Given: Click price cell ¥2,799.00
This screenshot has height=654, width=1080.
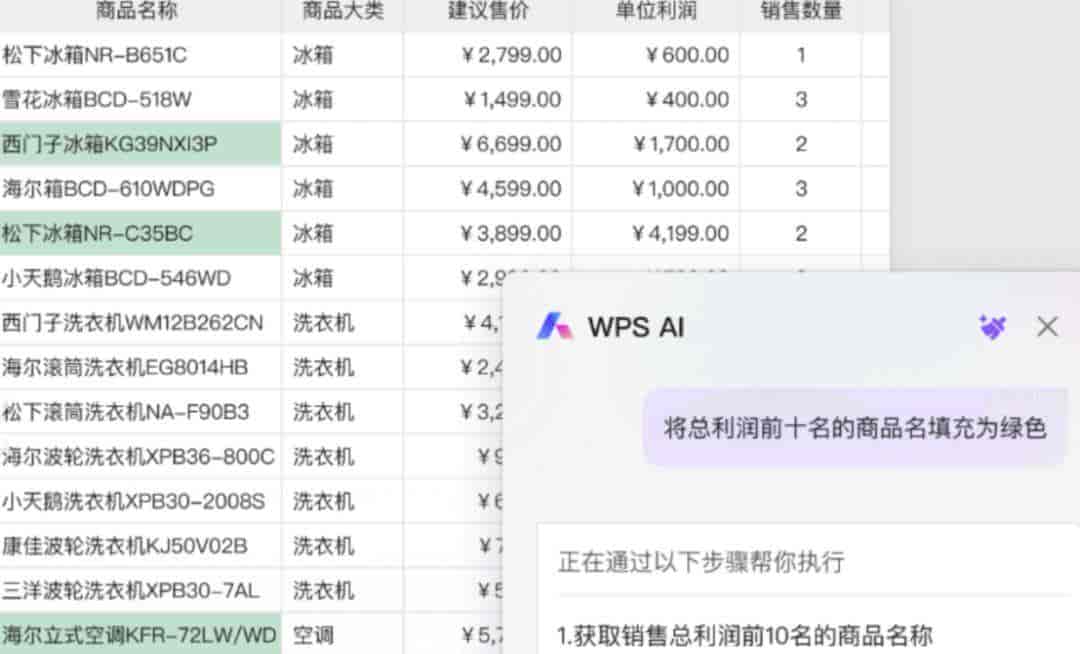Looking at the screenshot, I should coord(488,55).
